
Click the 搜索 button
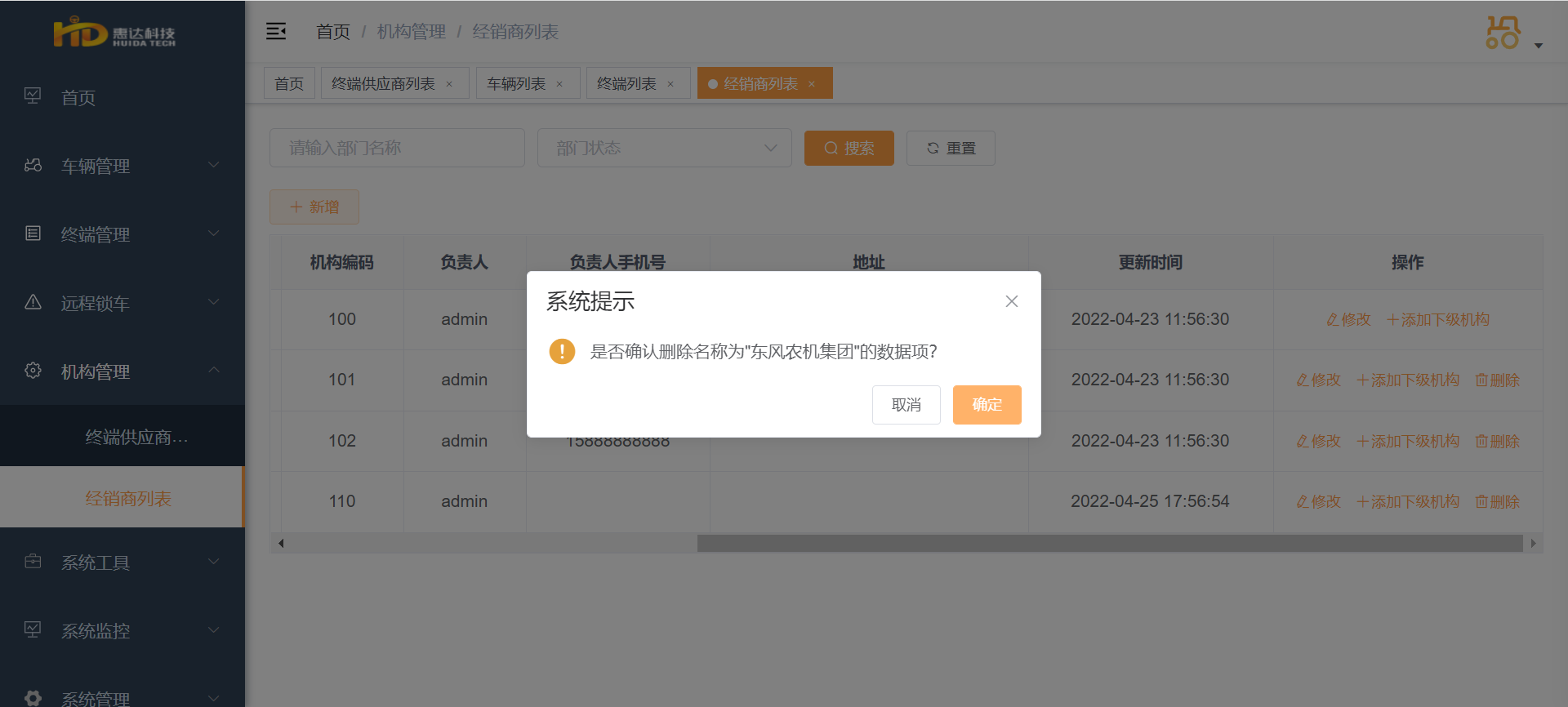pos(849,148)
